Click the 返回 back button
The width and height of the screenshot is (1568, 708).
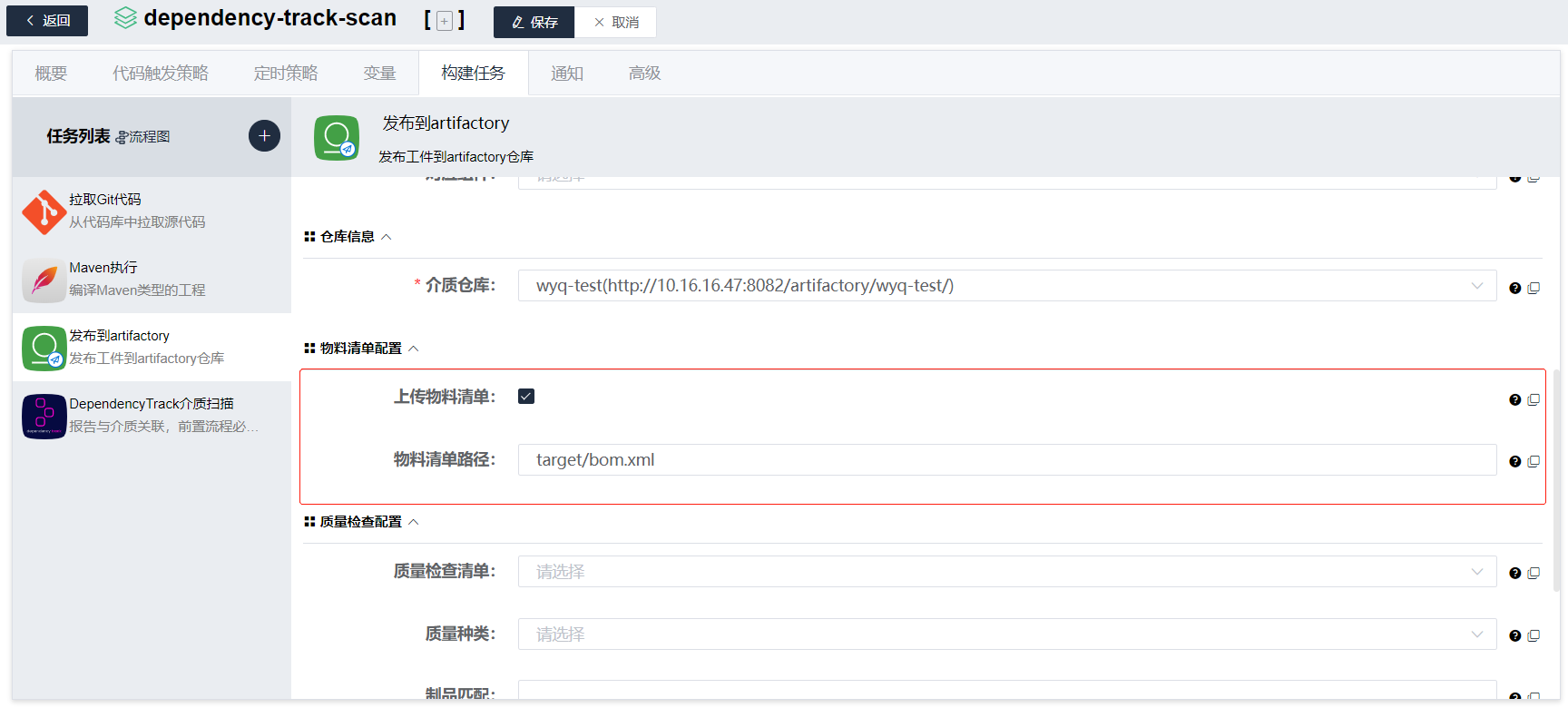(47, 21)
